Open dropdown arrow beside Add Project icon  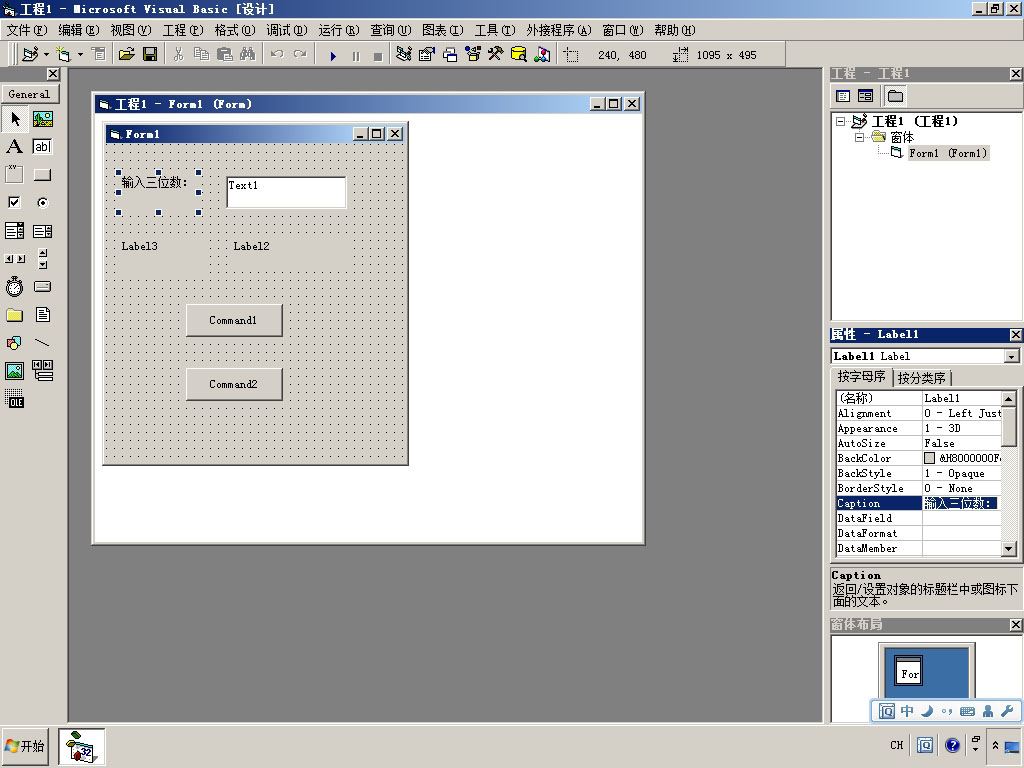46,54
